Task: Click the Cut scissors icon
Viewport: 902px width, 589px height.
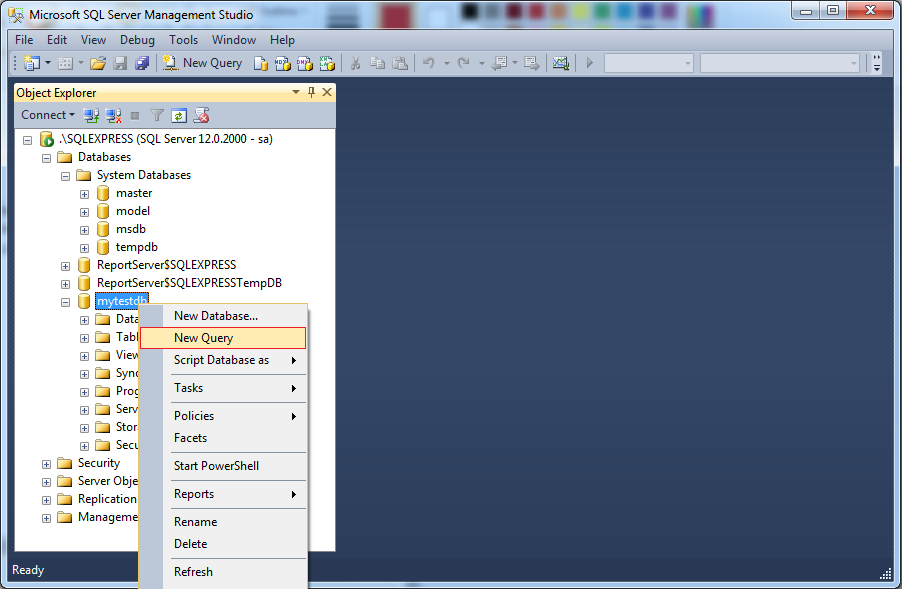Action: (356, 63)
